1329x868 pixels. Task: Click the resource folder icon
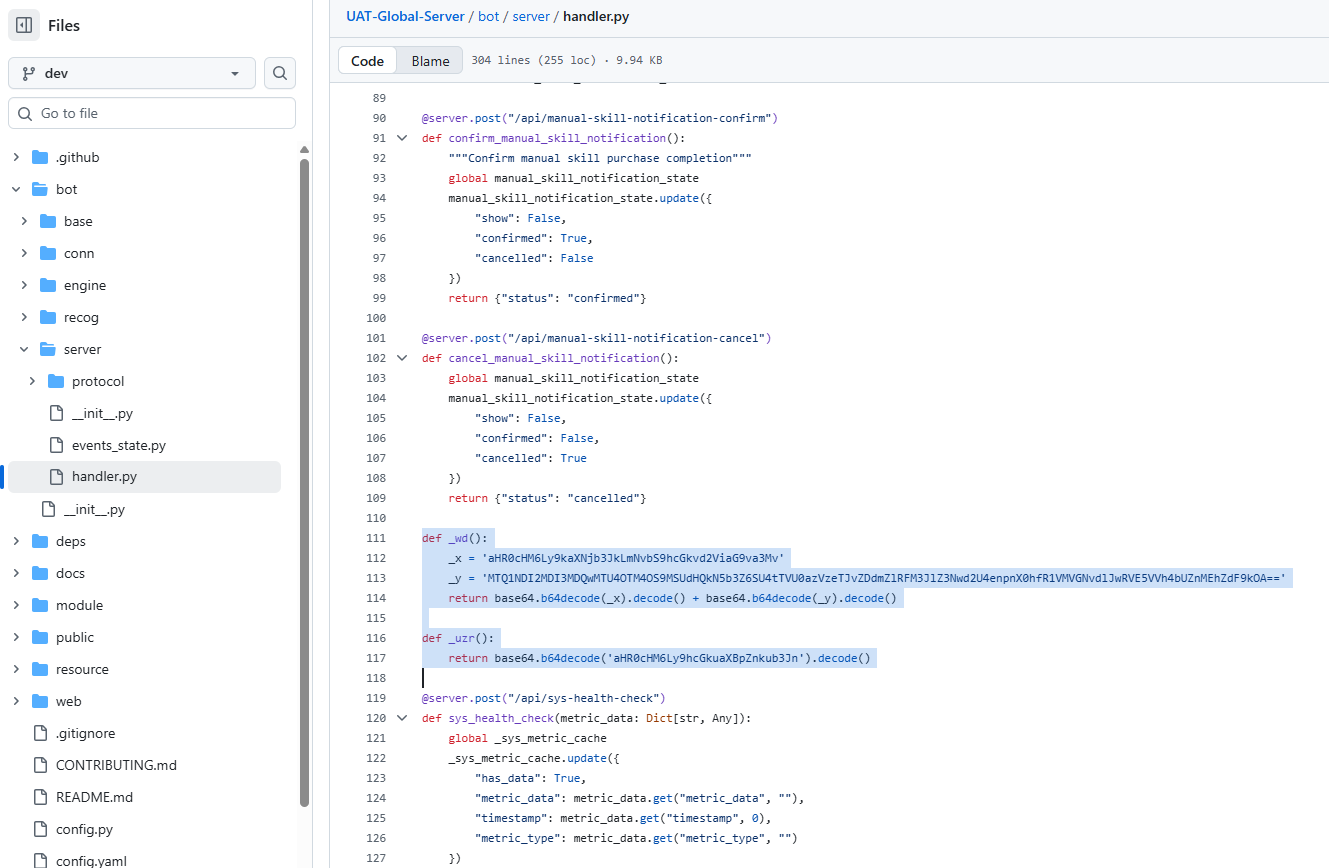coord(40,669)
